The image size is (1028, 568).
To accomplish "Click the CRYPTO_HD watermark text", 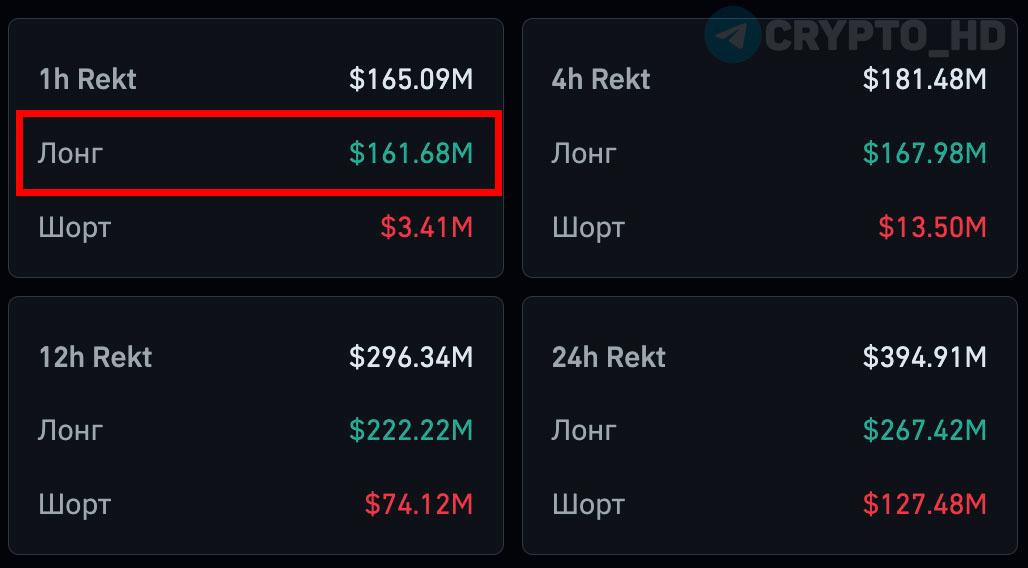I will [x=885, y=35].
